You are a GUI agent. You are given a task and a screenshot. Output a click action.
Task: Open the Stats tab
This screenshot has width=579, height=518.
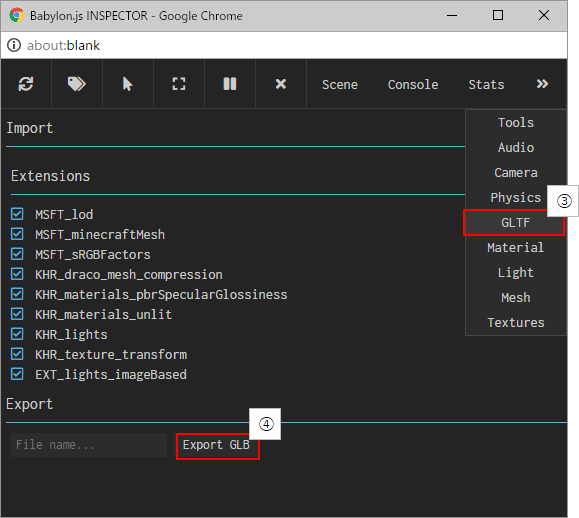(x=486, y=85)
